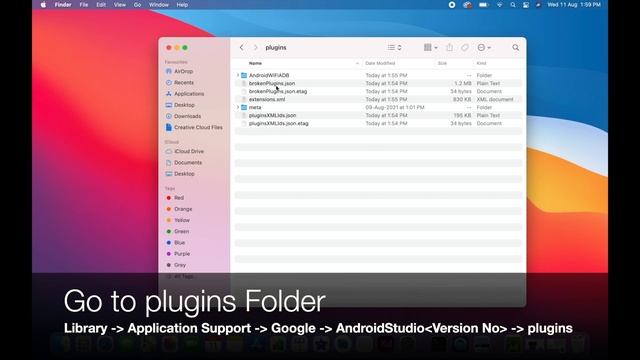The width and height of the screenshot is (640, 360).
Task: Open the Apple menu
Action: pos(43,5)
